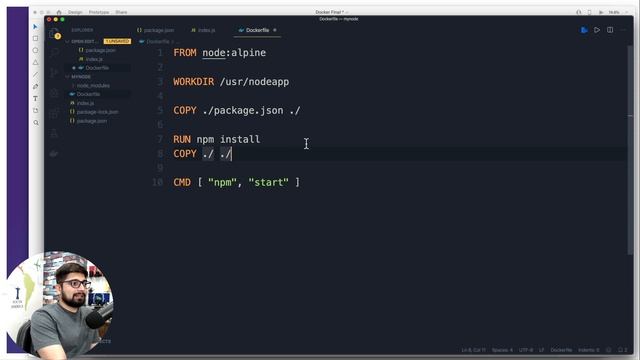Viewport: 640px width, 360px height.
Task: Click the Run play icon in editor toolbar
Action: point(597,30)
